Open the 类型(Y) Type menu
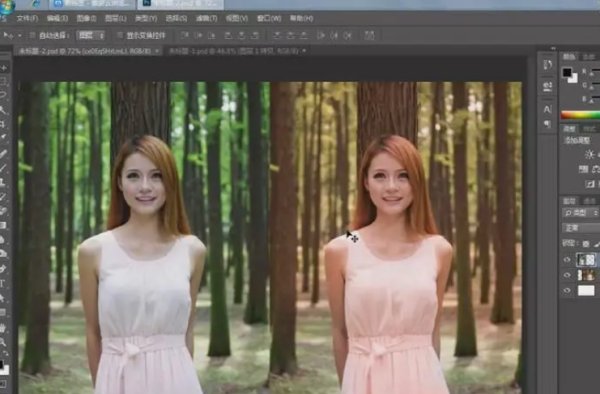 click(x=146, y=18)
